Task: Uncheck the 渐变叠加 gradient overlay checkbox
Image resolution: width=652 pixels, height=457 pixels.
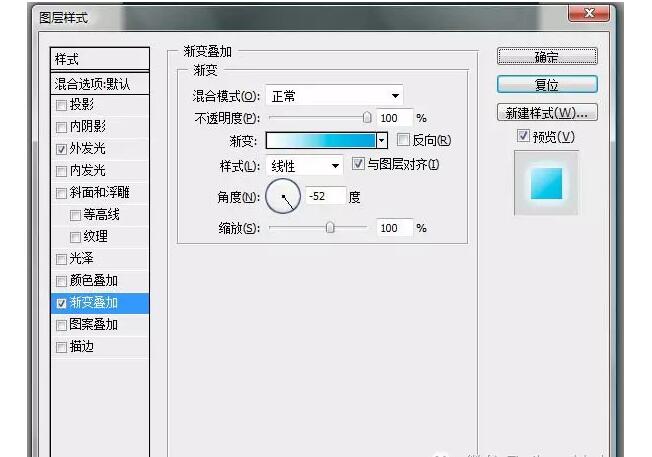Action: pyautogui.click(x=61, y=303)
